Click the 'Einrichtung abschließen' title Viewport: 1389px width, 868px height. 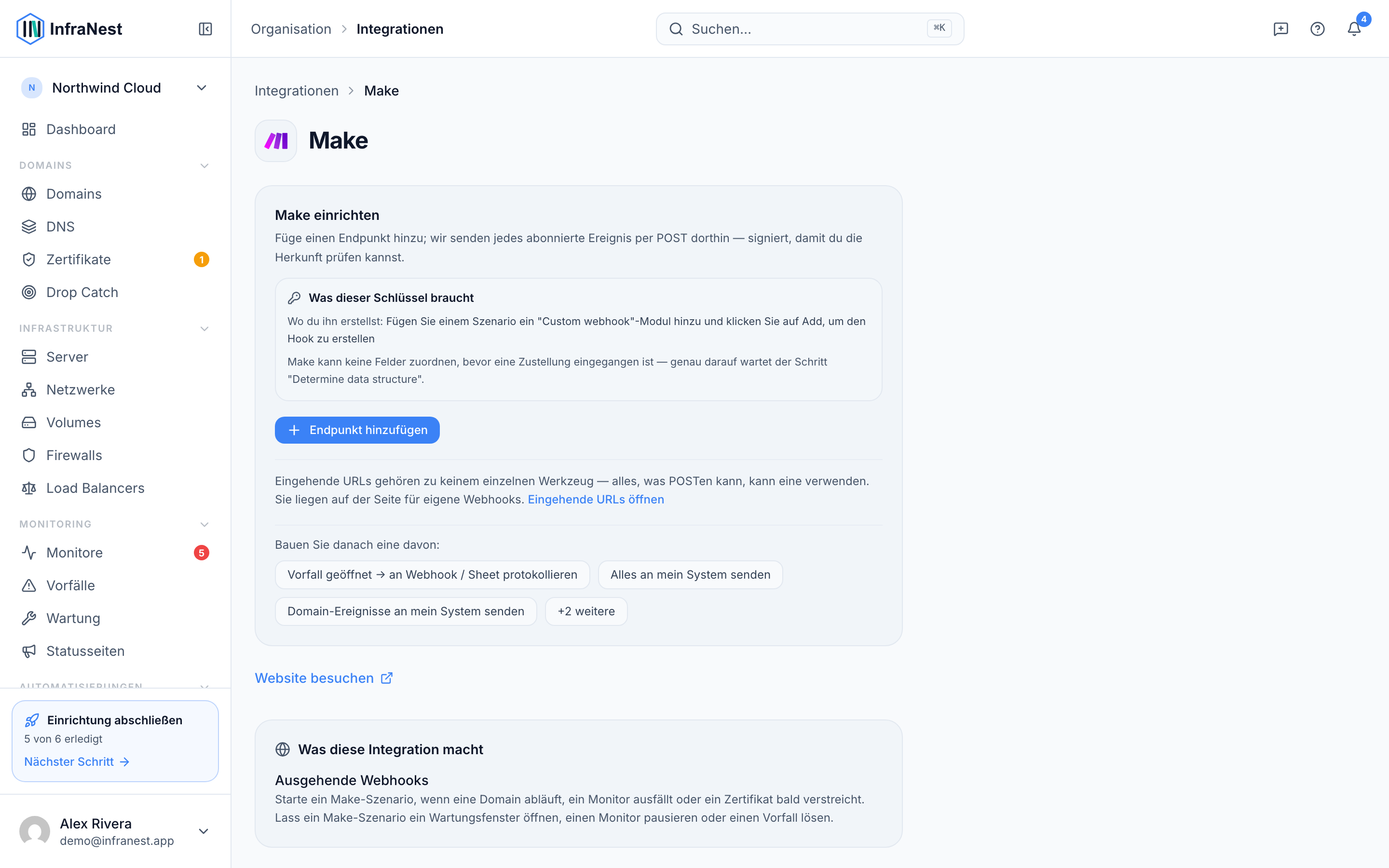coord(115,720)
